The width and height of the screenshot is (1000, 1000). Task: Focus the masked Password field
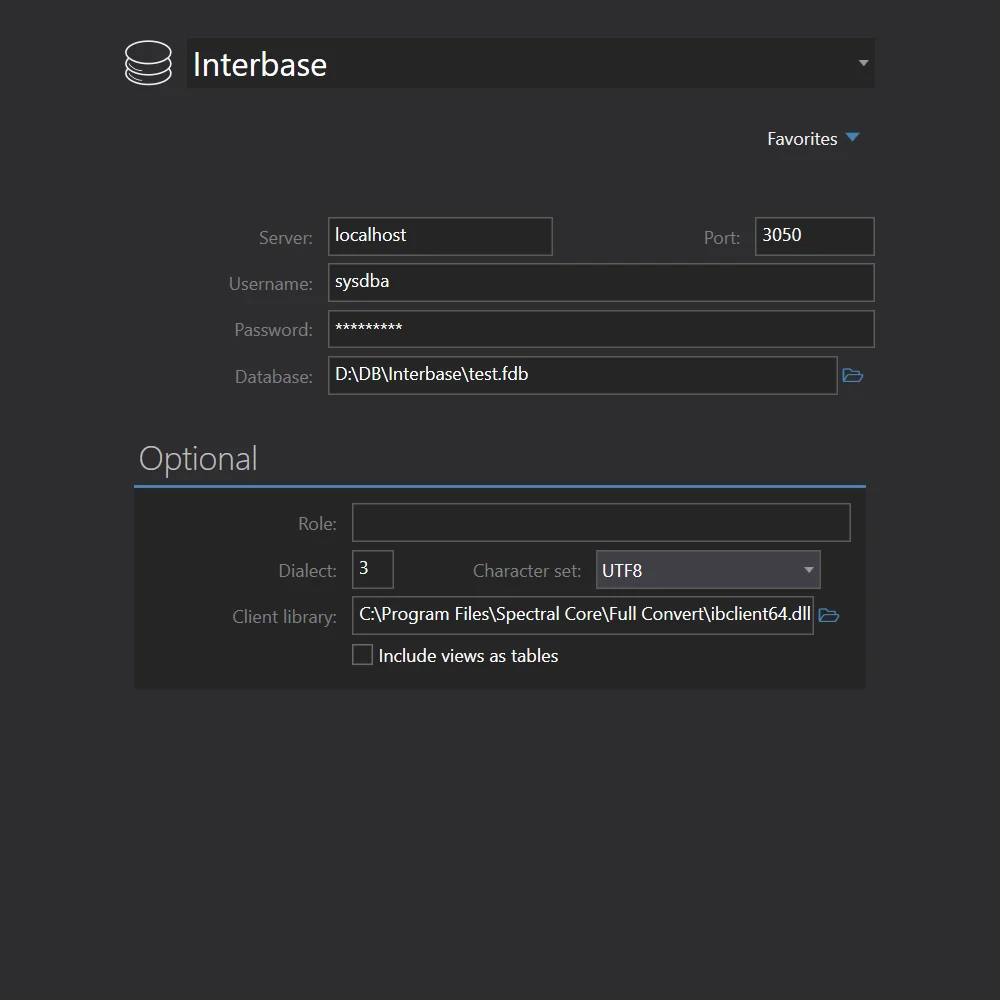(x=600, y=329)
